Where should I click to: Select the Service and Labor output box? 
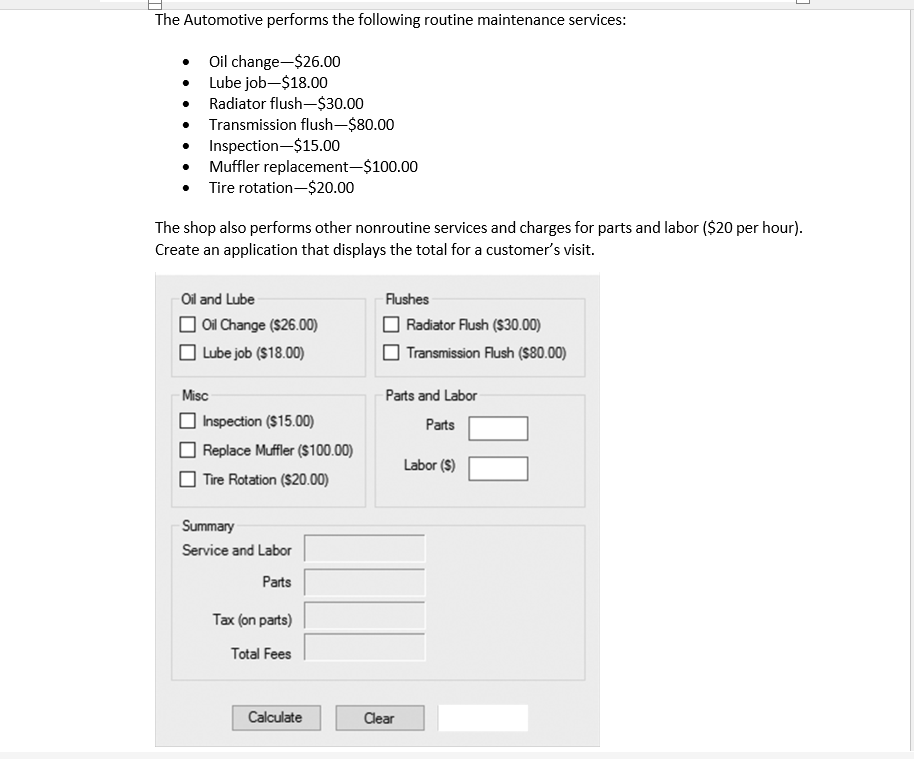click(x=365, y=549)
